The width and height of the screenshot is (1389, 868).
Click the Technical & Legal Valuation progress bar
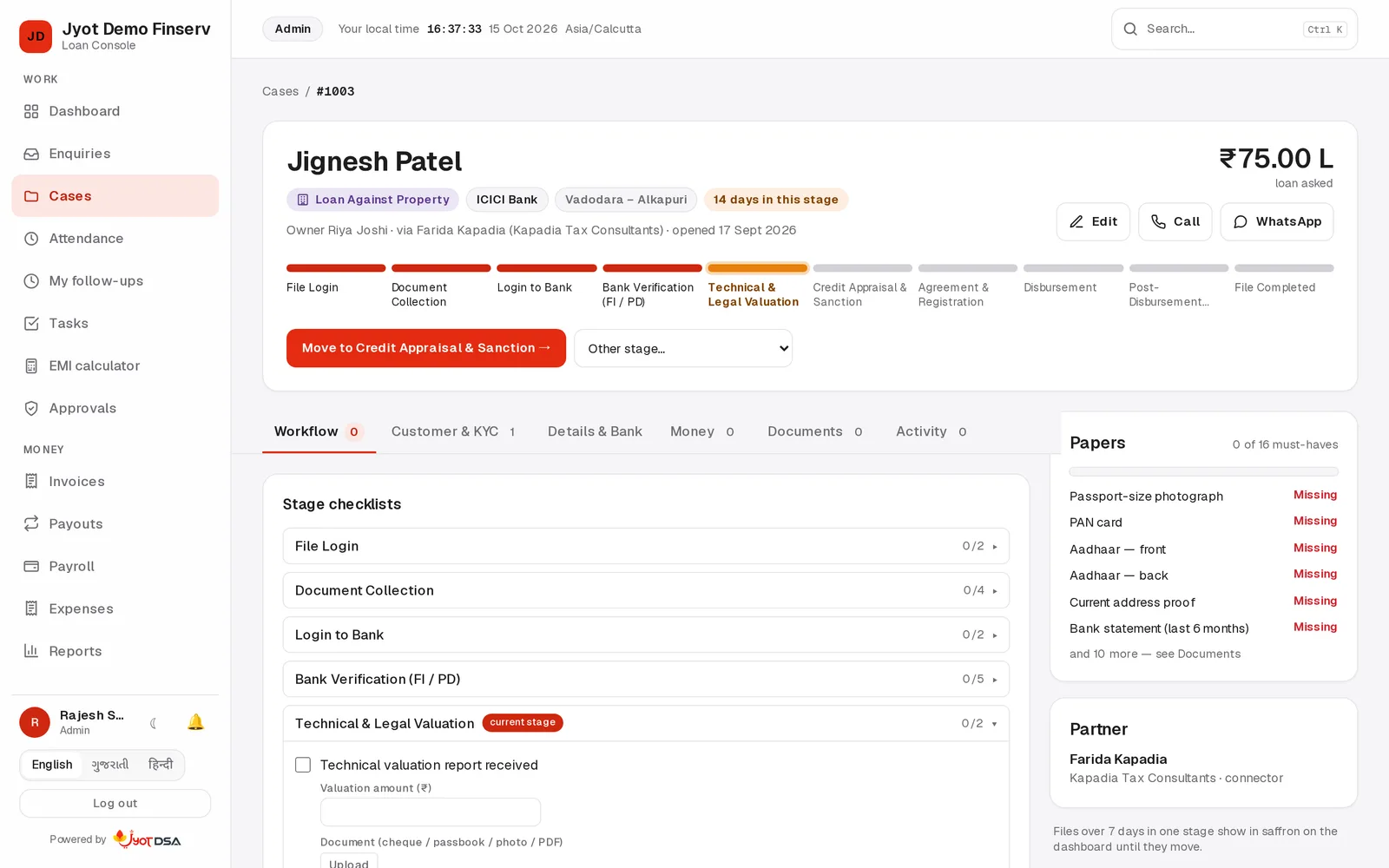[x=758, y=268]
